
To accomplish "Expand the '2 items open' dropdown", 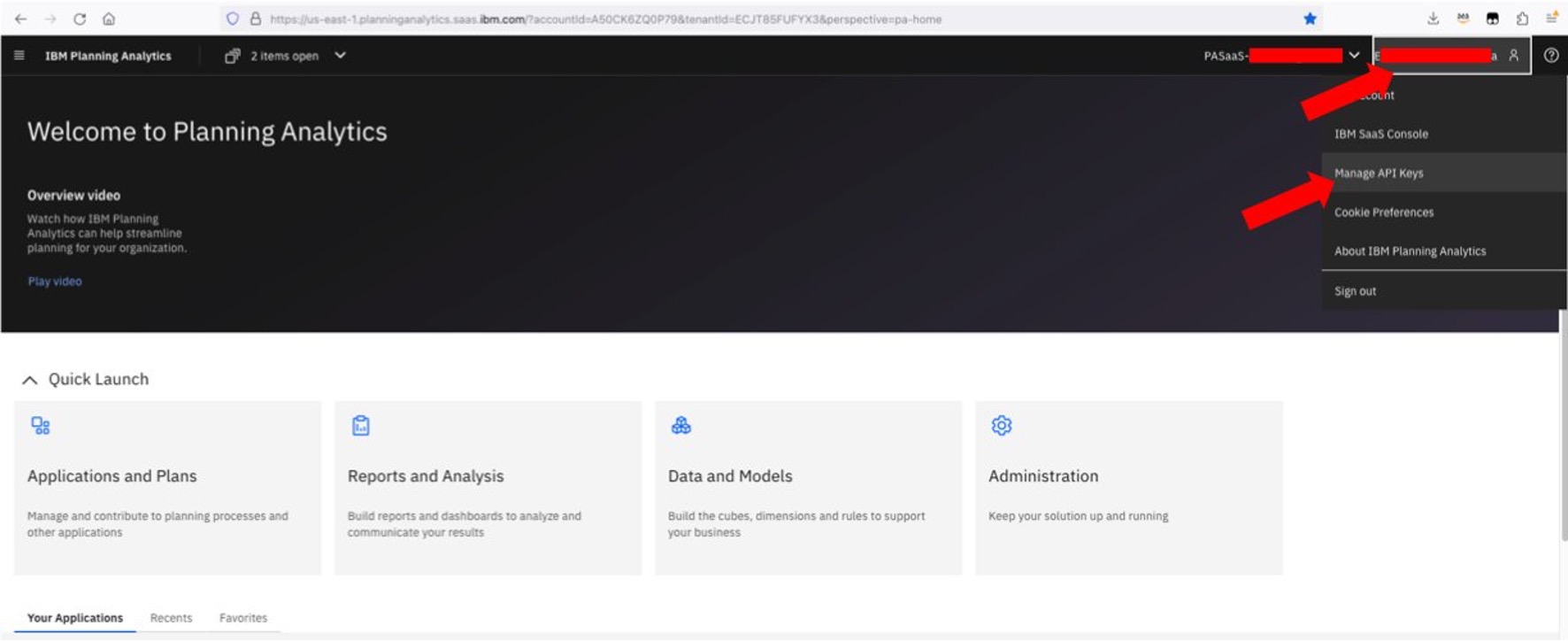I will pos(340,56).
